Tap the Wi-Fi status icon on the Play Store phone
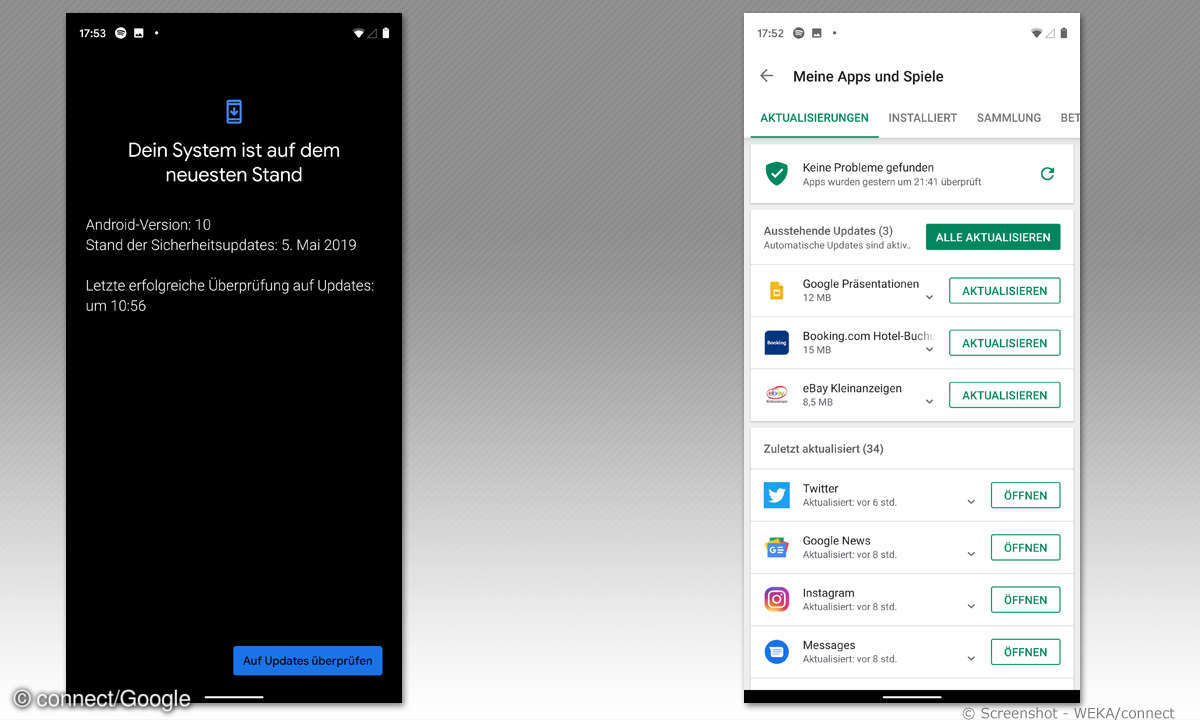Image resolution: width=1200 pixels, height=720 pixels. (1037, 33)
